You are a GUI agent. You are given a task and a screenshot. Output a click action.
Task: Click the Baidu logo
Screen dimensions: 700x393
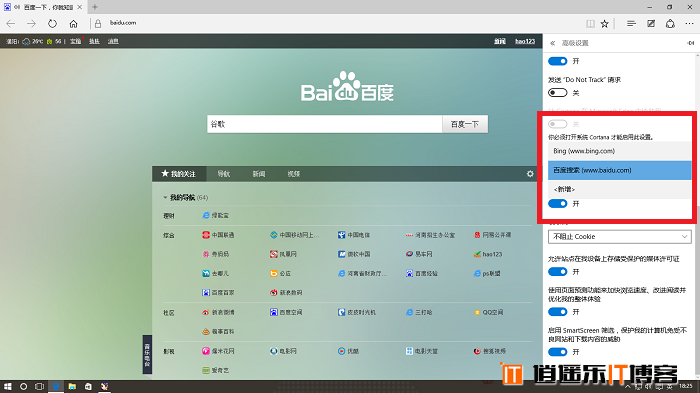[x=347, y=86]
